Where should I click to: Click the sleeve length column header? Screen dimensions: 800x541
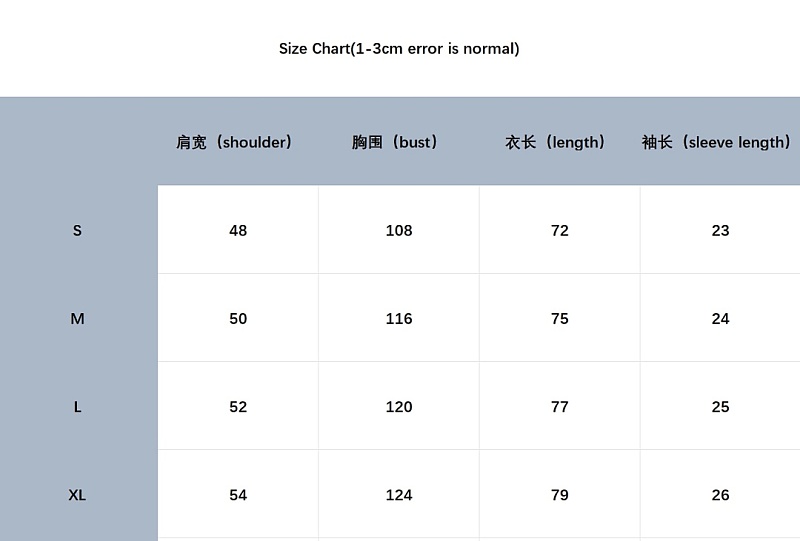[716, 142]
